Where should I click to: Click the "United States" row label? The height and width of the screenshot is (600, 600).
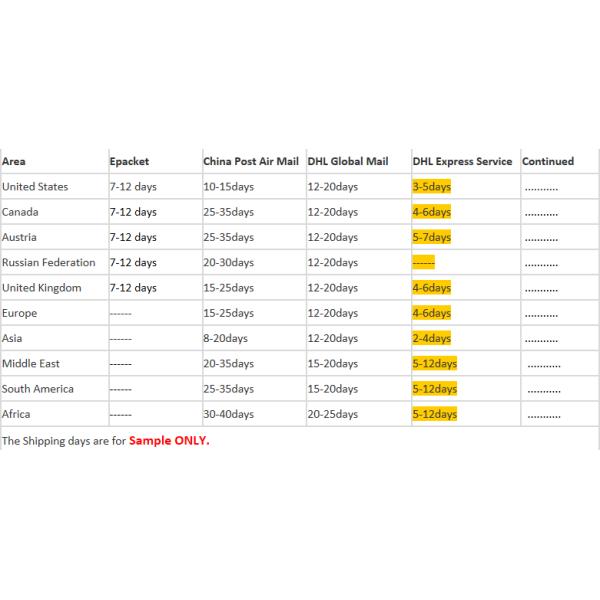pos(35,186)
